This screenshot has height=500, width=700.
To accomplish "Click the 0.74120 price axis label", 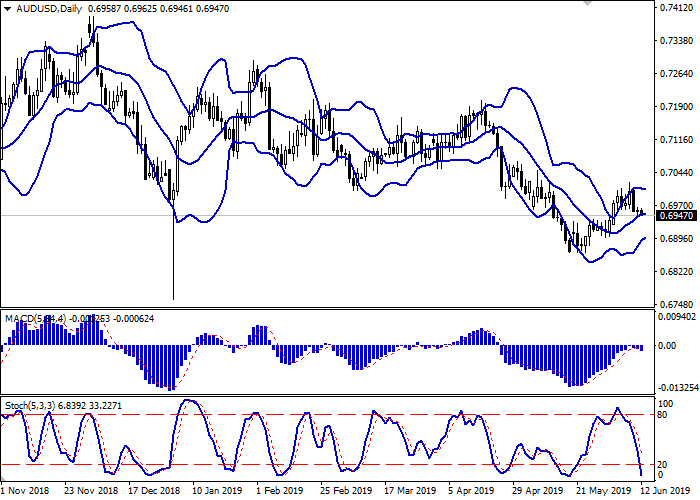I will pos(677,8).
